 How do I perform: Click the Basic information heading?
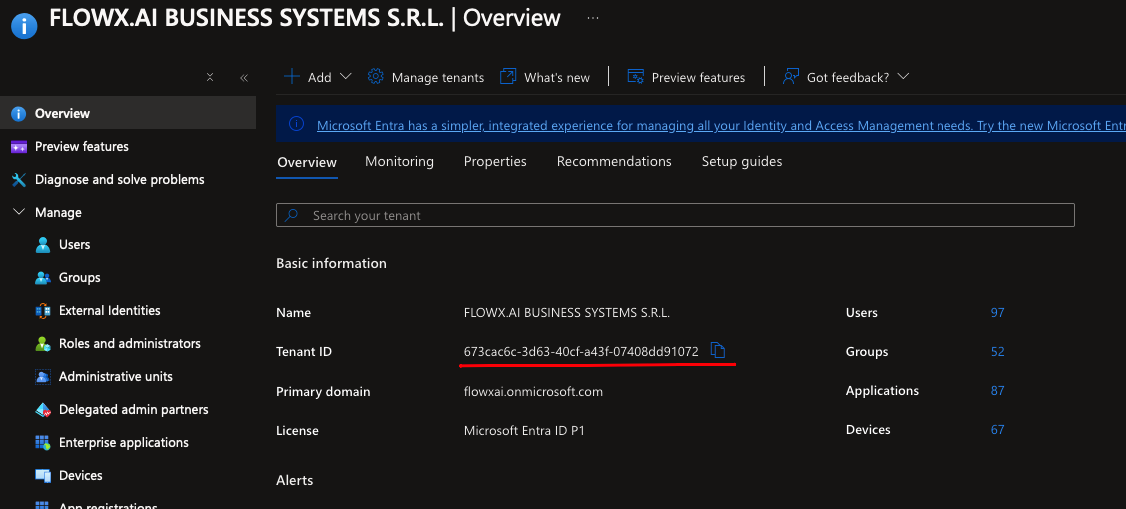tap(332, 263)
